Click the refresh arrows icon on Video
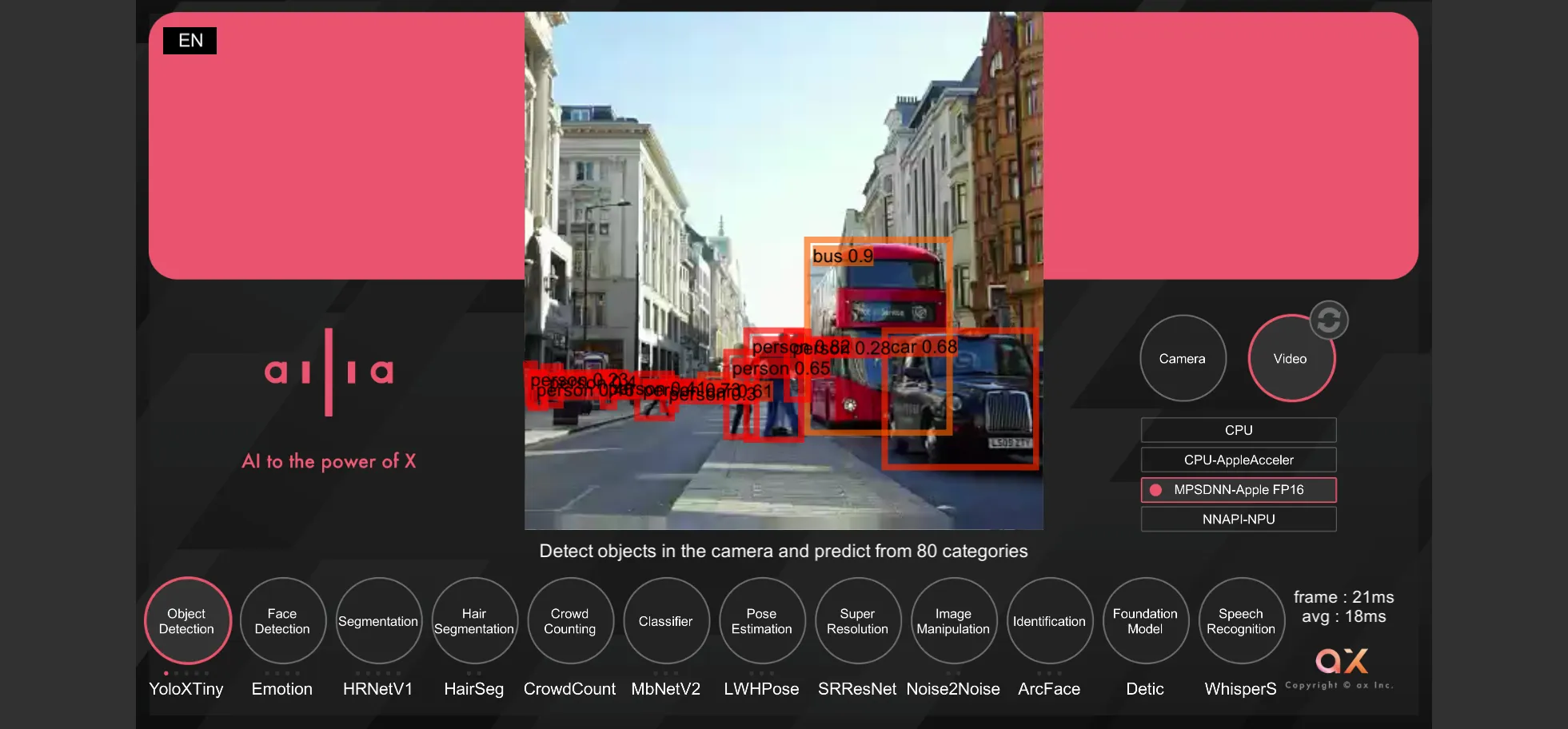The height and width of the screenshot is (729, 1568). (x=1329, y=321)
